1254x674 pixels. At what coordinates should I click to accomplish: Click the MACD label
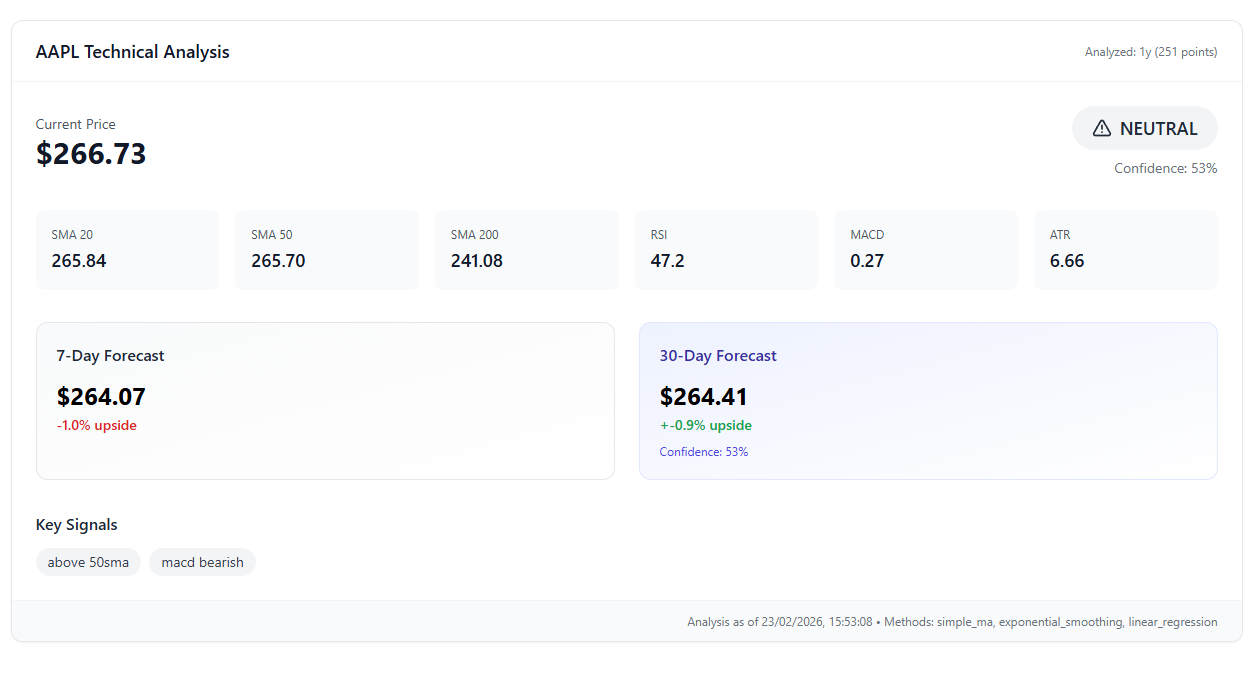pyautogui.click(x=868, y=235)
